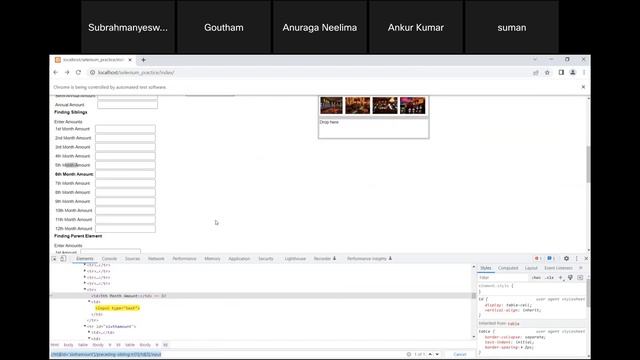This screenshot has height=360, width=640.
Task: Open the Chrome profile icon
Action: pos(573,72)
